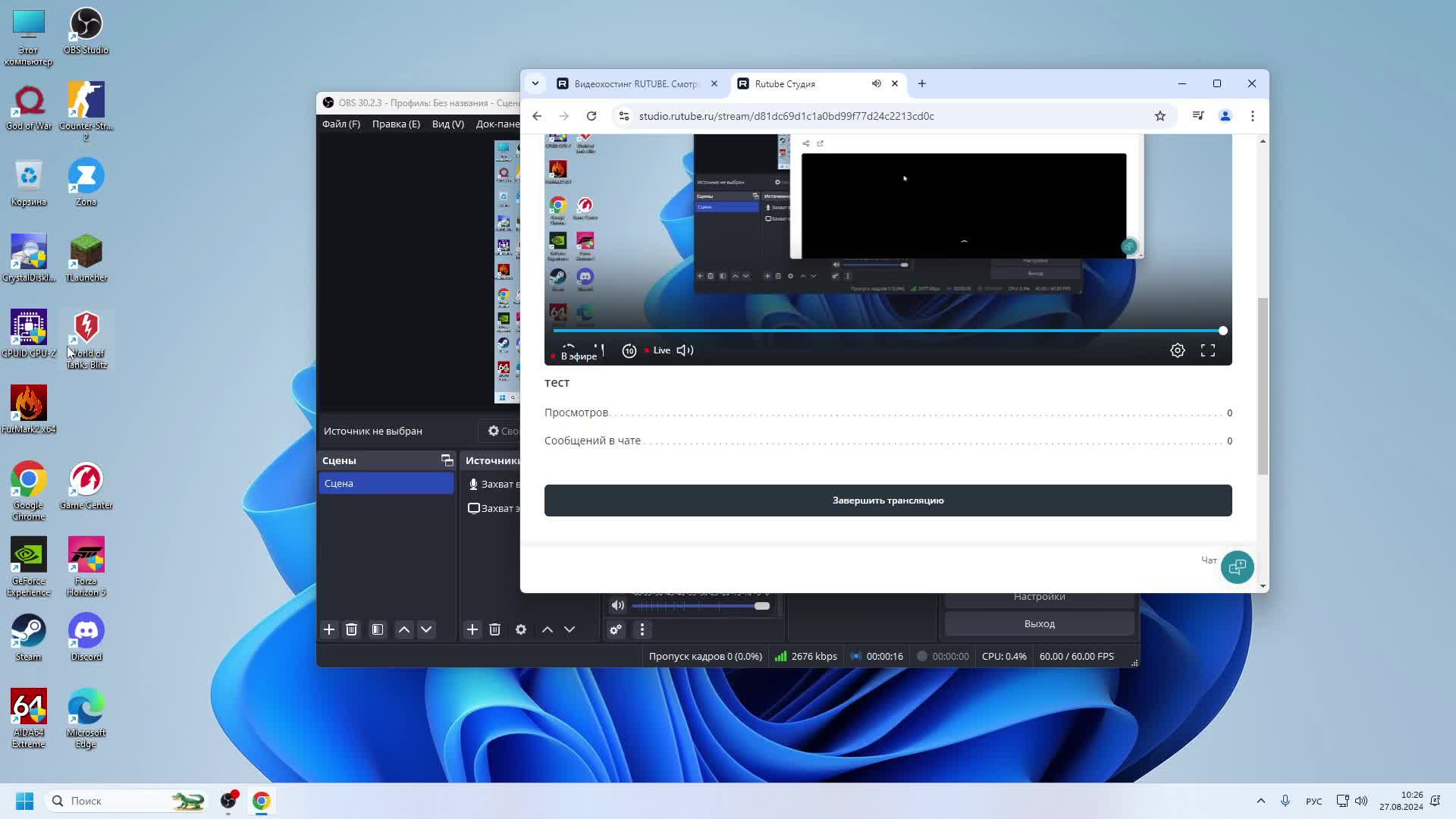The width and height of the screenshot is (1456, 819).
Task: Open OBS Вид menu
Action: (448, 124)
